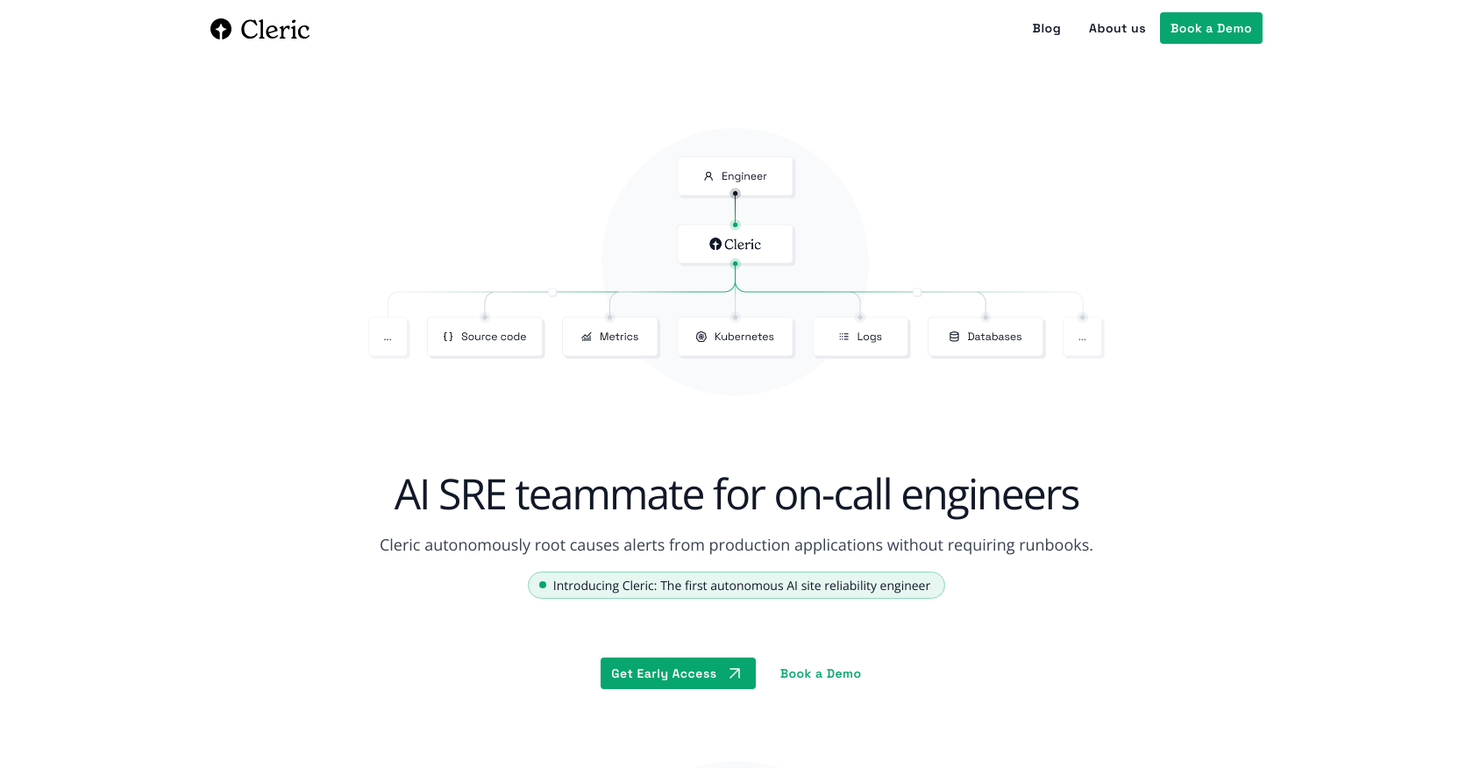This screenshot has height=768, width=1473.
Task: Click the green dot in the announcement pill
Action: tap(543, 585)
